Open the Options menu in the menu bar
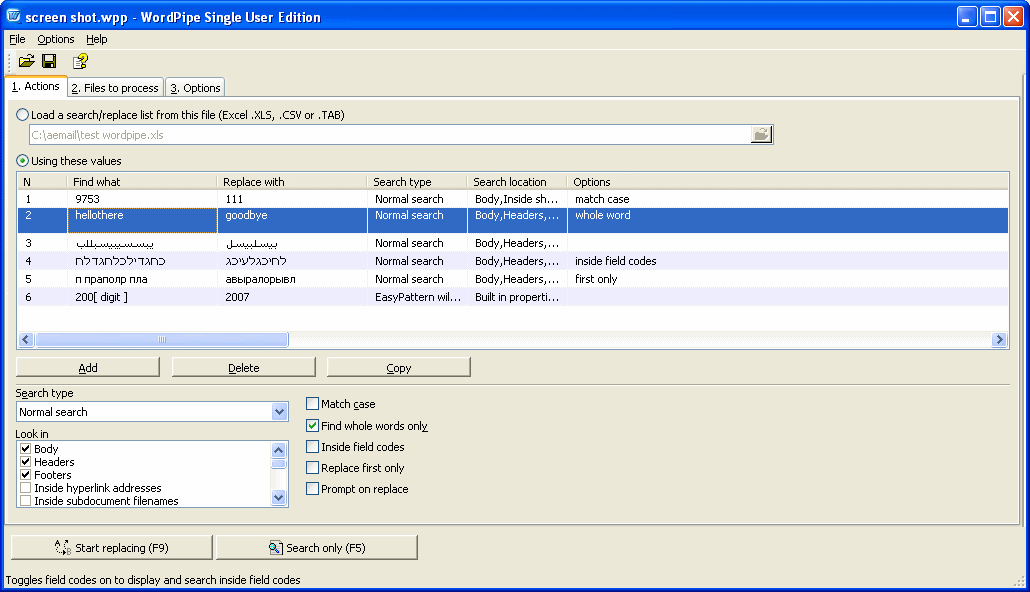Image resolution: width=1030 pixels, height=592 pixels. (x=56, y=39)
